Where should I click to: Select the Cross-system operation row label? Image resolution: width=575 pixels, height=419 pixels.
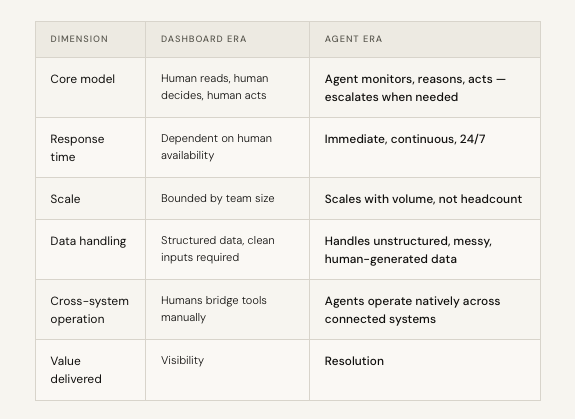[x=89, y=310]
